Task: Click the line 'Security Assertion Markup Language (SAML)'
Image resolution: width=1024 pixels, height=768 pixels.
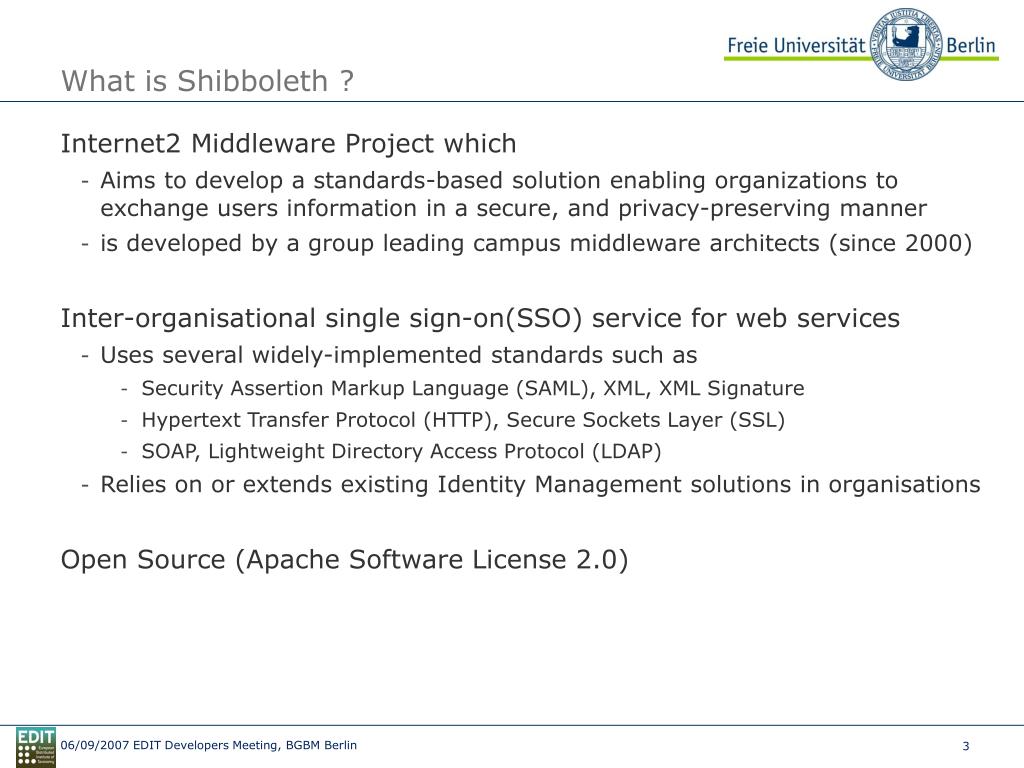Action: tap(473, 388)
